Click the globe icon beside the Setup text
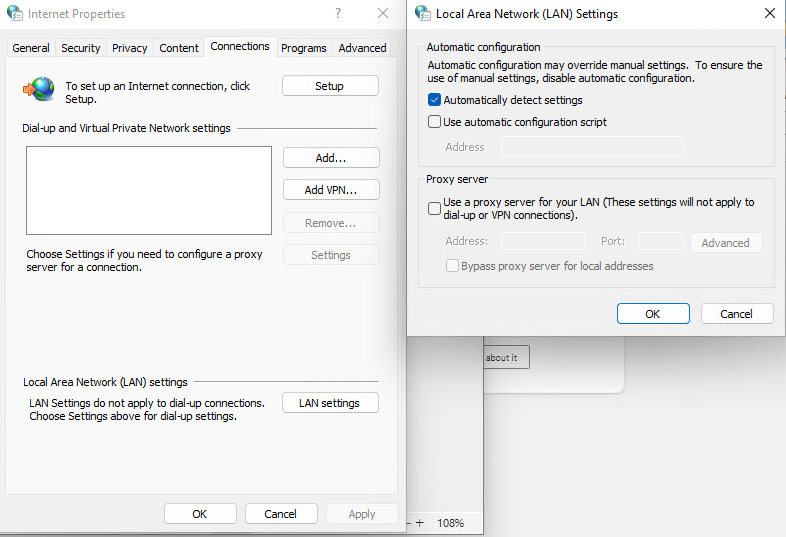This screenshot has width=786, height=537. [x=40, y=88]
